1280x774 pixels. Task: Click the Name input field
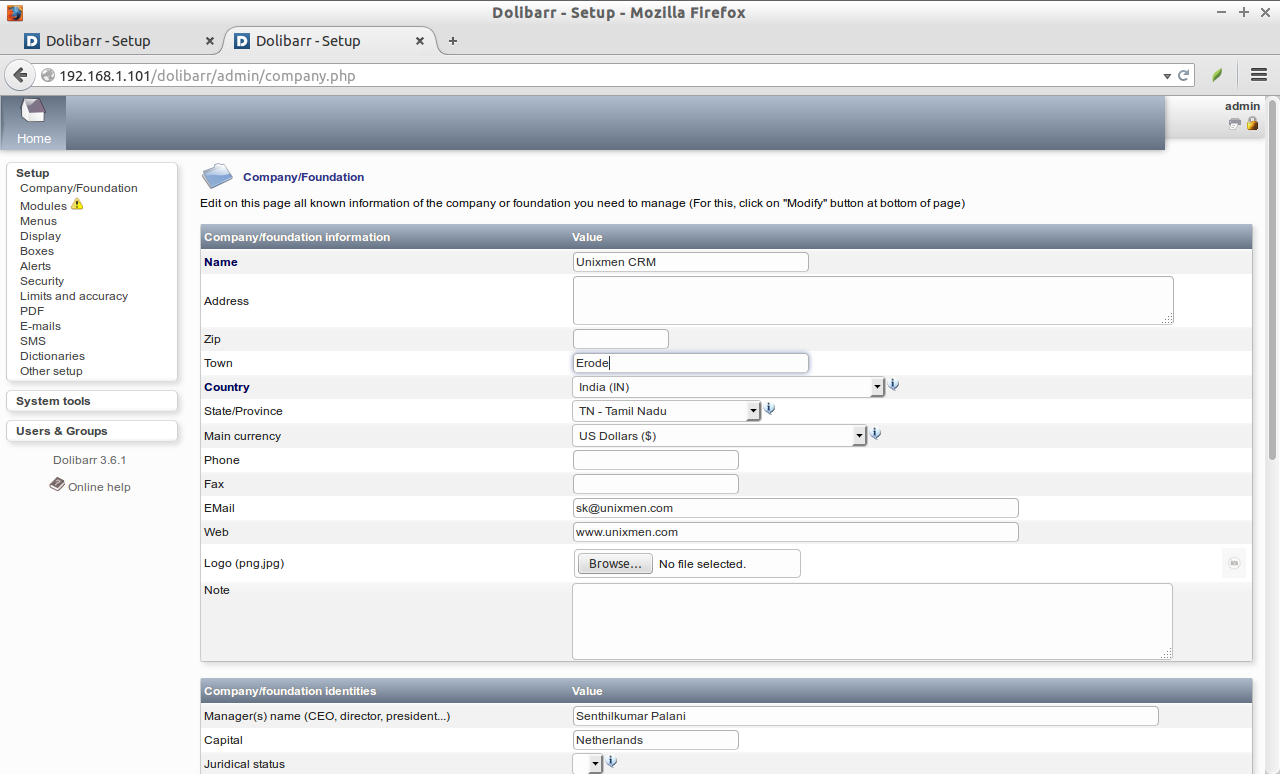691,262
